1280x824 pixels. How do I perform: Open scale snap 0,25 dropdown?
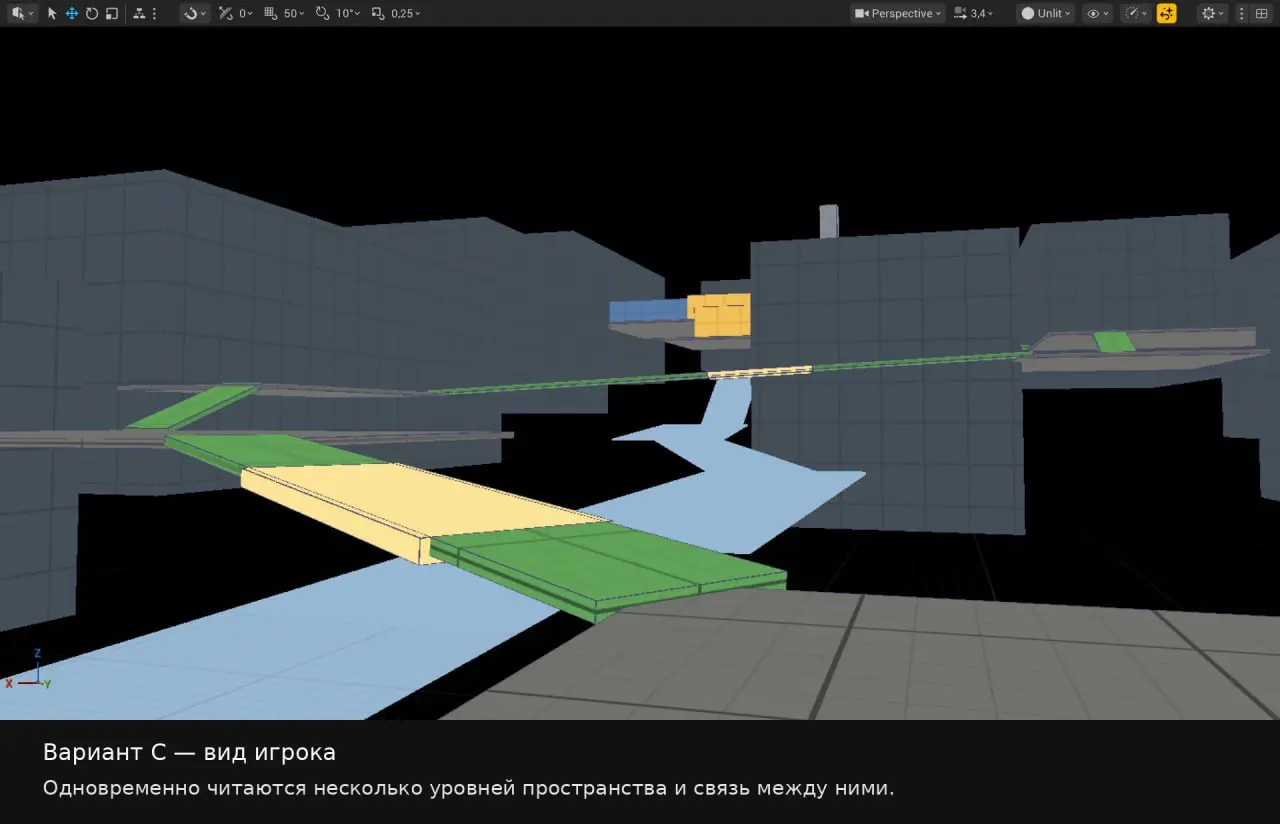pos(405,14)
